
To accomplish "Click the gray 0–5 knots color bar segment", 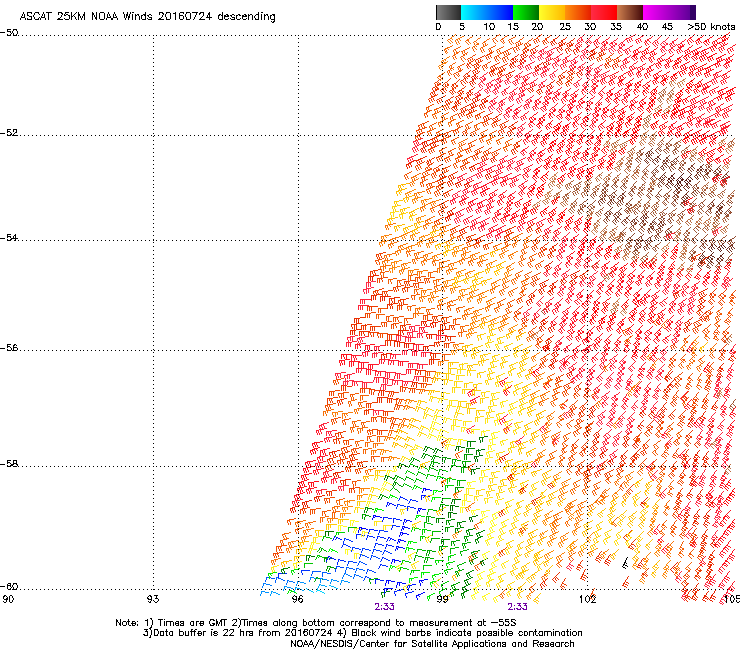I will click(x=448, y=12).
